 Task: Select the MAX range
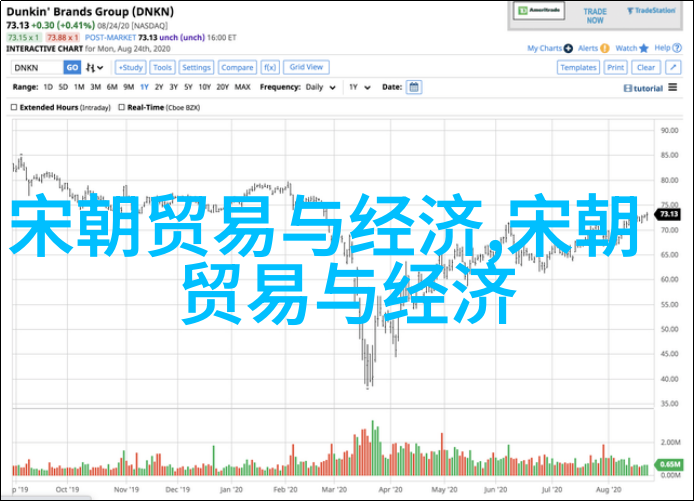point(242,87)
